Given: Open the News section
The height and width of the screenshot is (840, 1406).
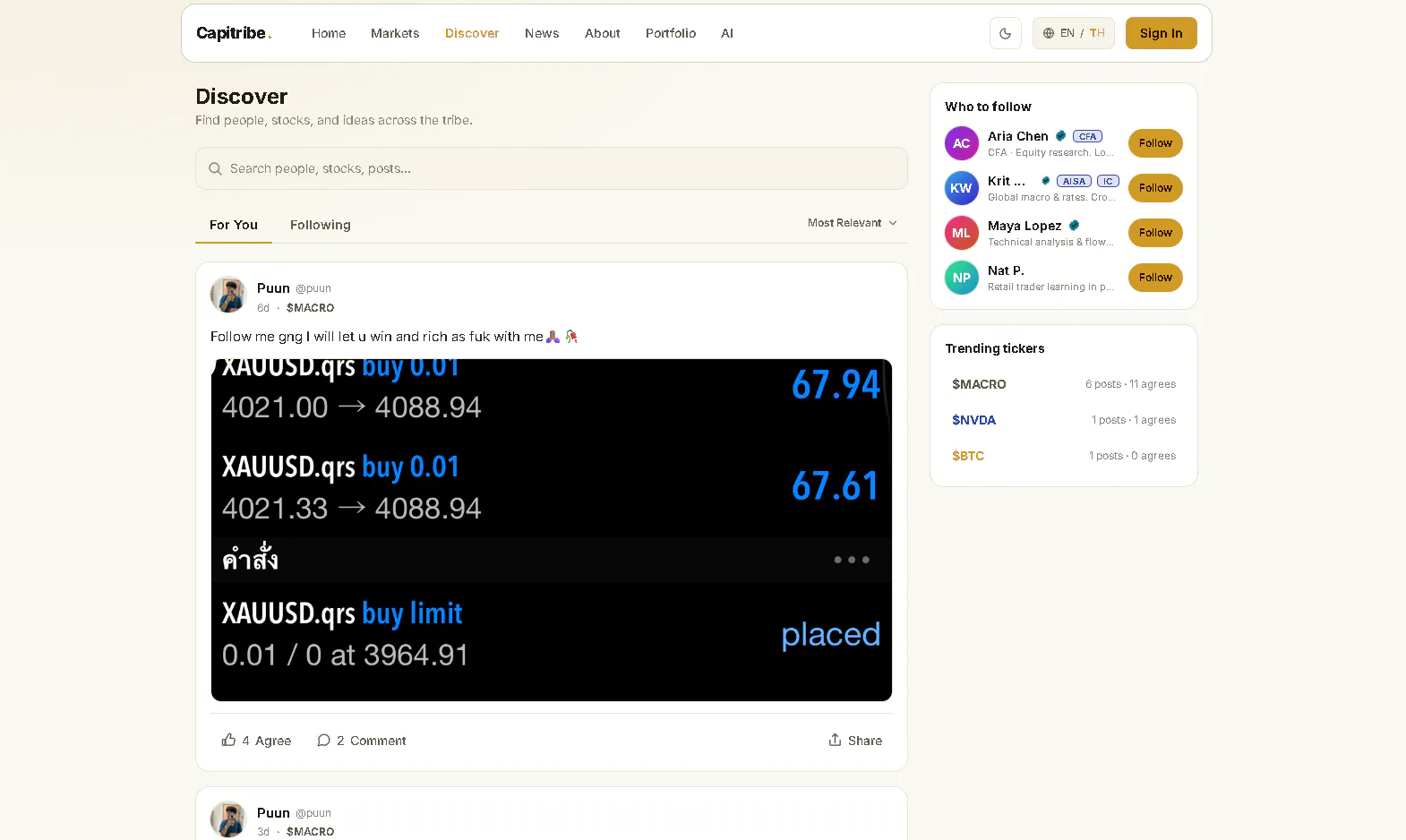Looking at the screenshot, I should 542,33.
